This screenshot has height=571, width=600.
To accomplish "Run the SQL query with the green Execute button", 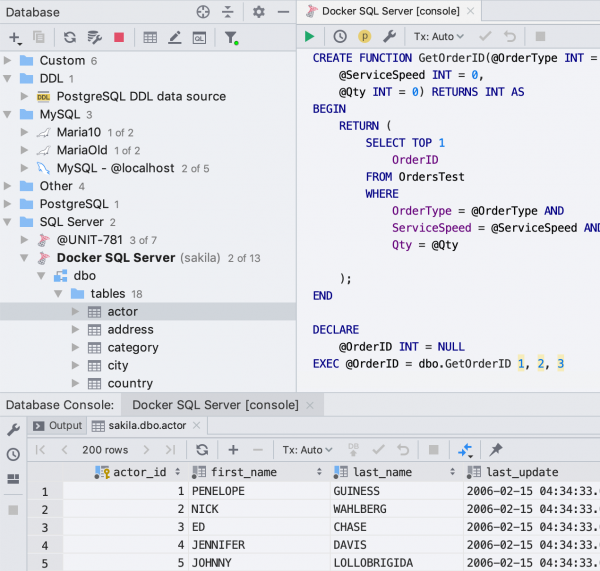I will pos(310,37).
